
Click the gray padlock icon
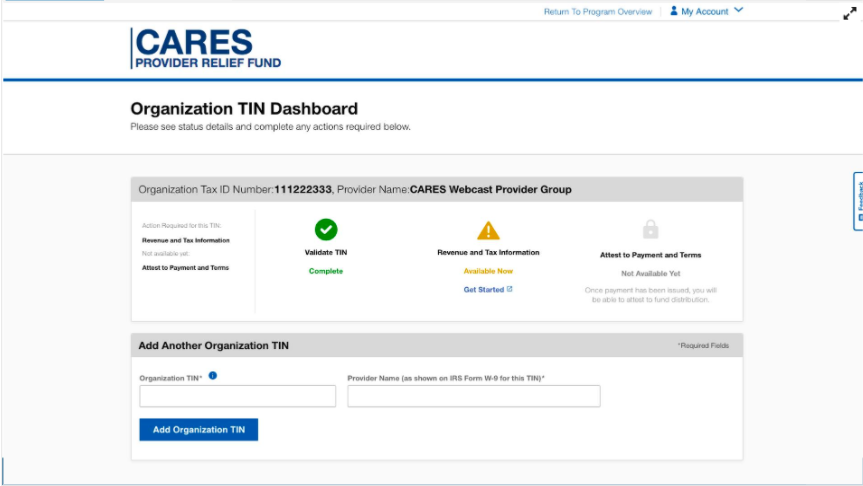(x=651, y=229)
